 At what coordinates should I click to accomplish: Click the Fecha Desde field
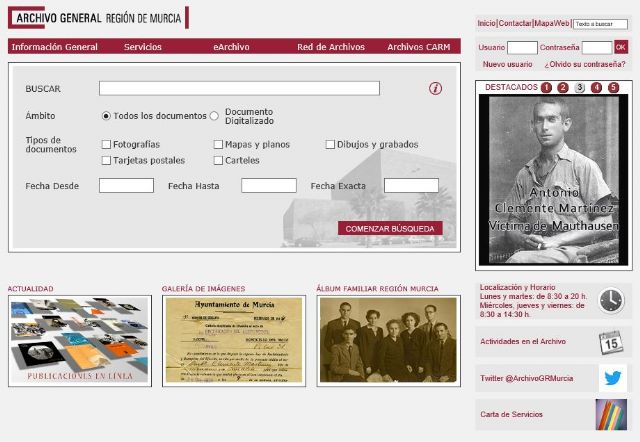pos(127,185)
